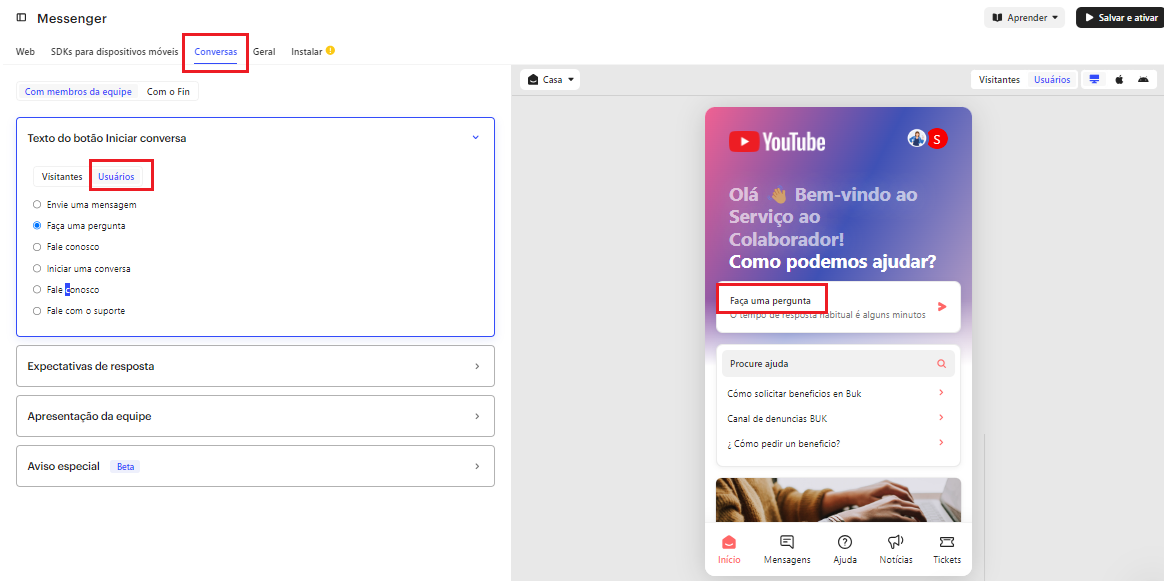
Task: Open the 'SDKs para dispositivos móveis' tab
Action: tap(114, 51)
